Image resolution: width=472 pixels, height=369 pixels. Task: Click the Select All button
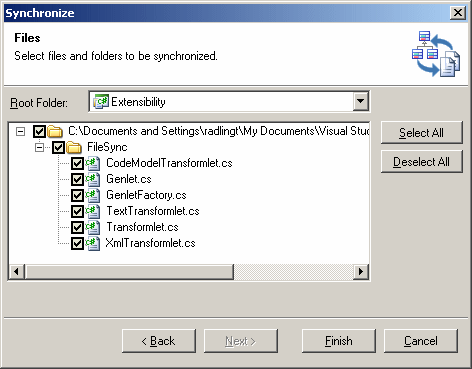421,133
